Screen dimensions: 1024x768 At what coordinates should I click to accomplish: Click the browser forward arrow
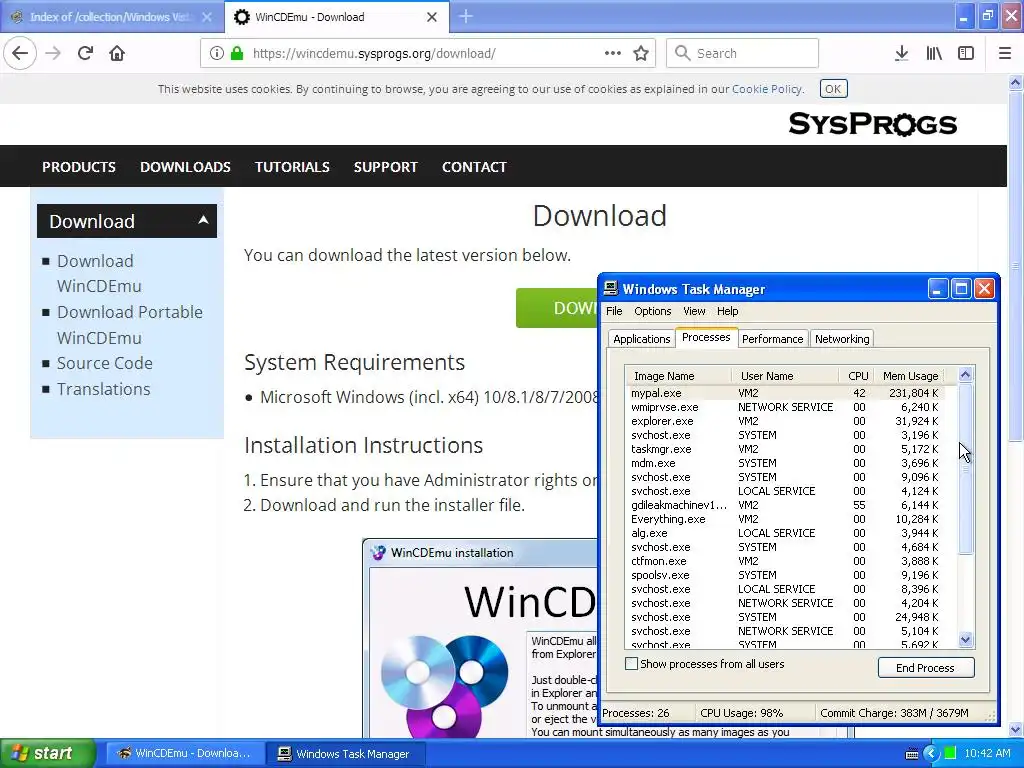click(53, 53)
